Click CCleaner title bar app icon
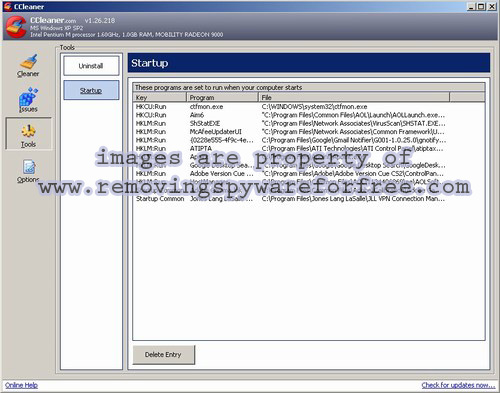 point(8,6)
